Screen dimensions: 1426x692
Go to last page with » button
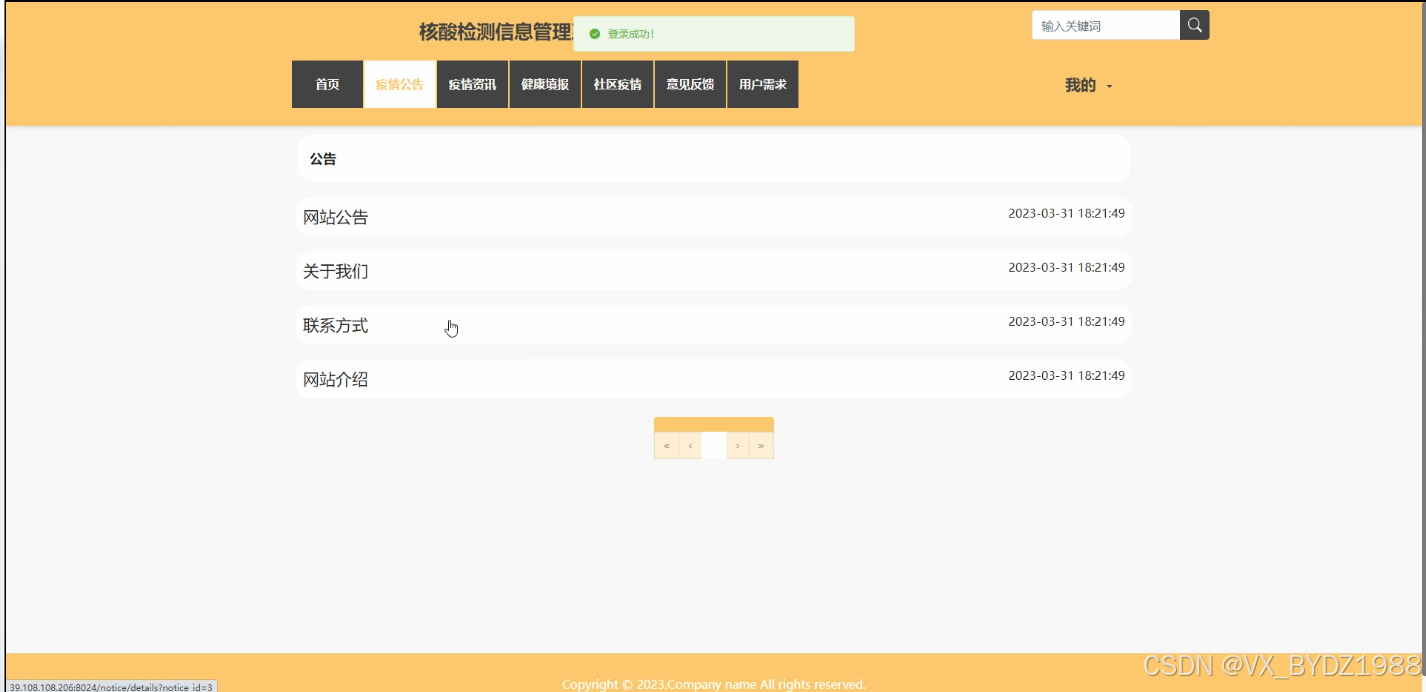click(x=761, y=446)
